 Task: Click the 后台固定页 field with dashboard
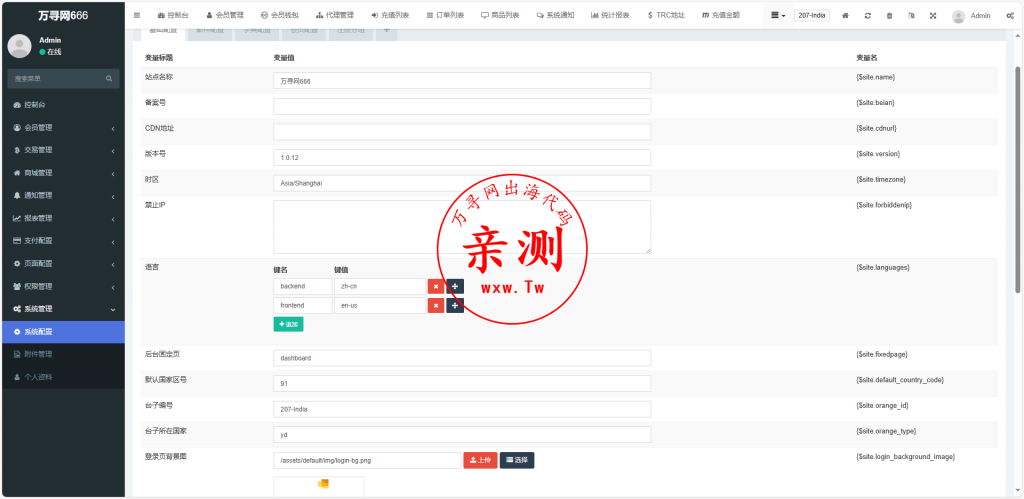(x=462, y=358)
